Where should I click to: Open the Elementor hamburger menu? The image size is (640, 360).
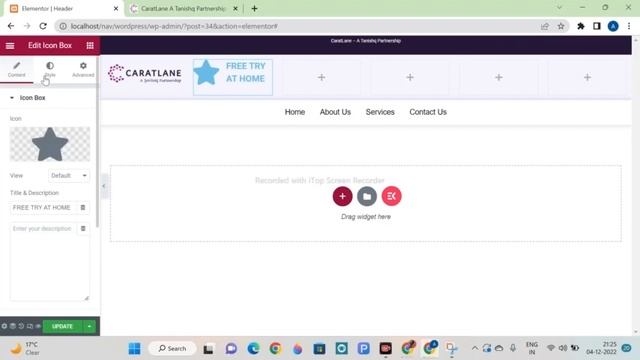(x=10, y=46)
